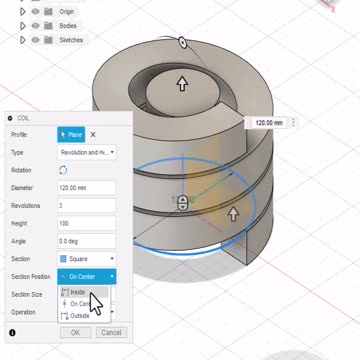Clear the Profile selection

pyautogui.click(x=93, y=135)
